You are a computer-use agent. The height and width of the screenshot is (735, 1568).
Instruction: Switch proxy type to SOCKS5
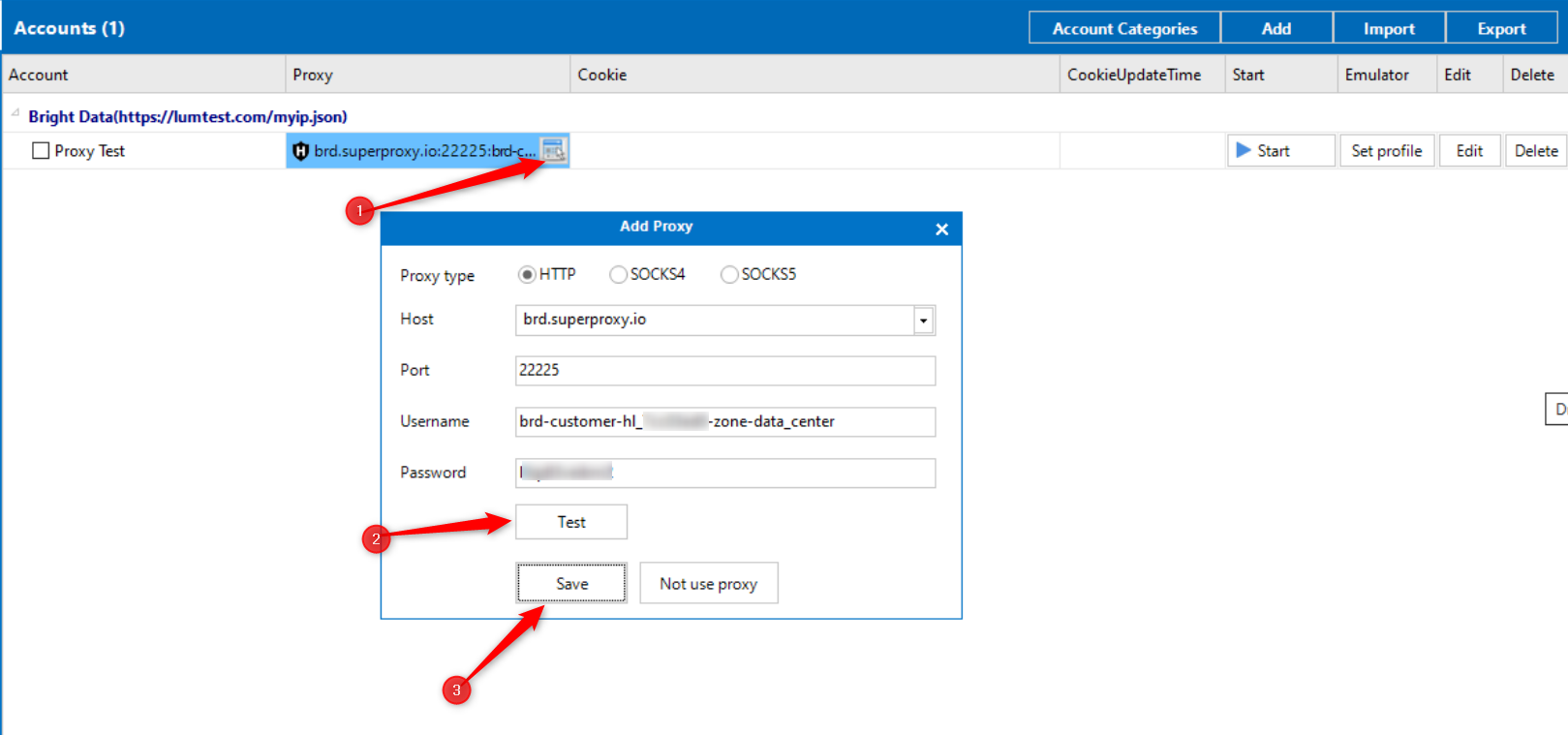(x=729, y=275)
